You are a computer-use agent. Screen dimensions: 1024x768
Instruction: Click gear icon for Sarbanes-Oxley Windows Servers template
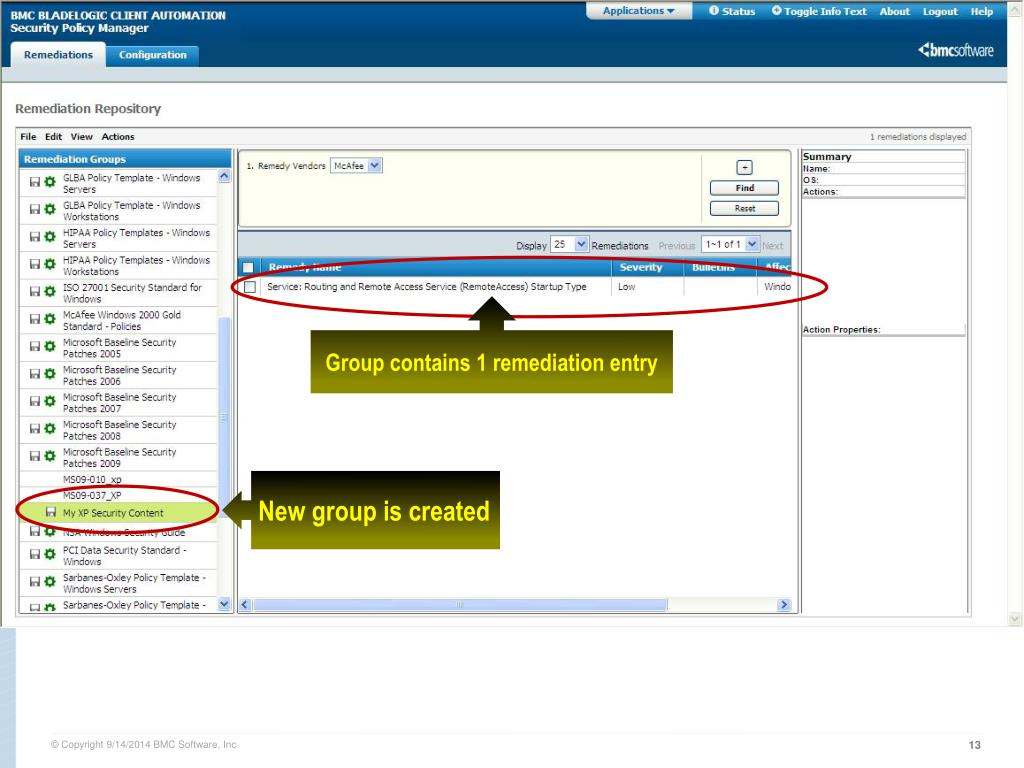click(50, 582)
